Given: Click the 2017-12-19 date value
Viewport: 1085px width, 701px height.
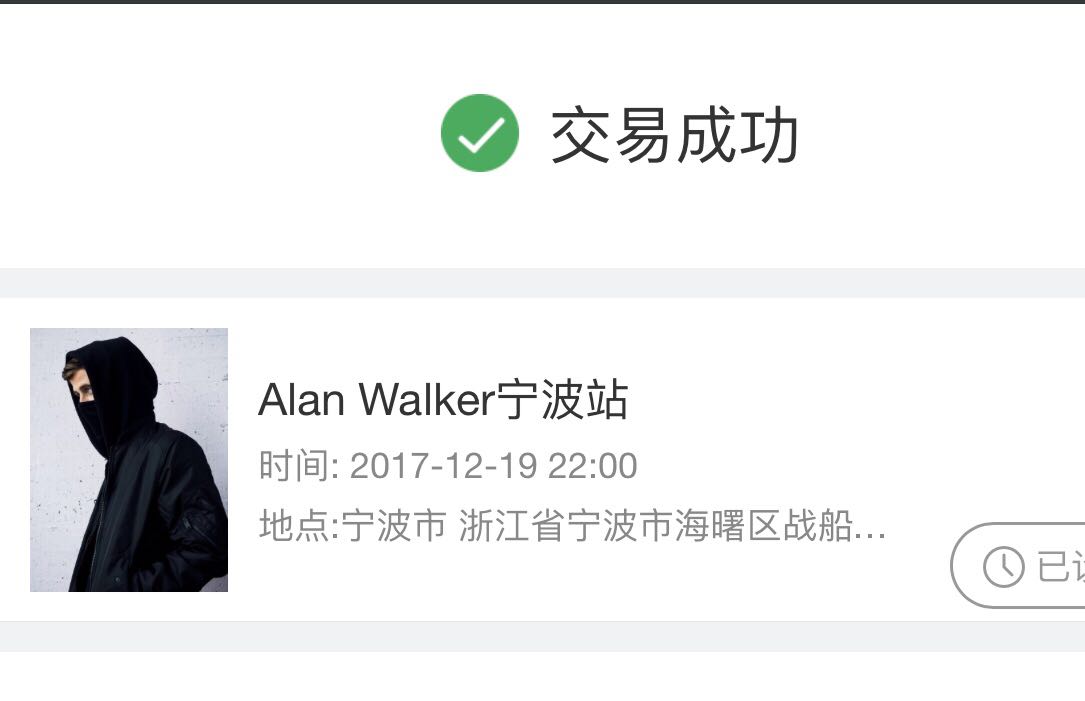Looking at the screenshot, I should pyautogui.click(x=444, y=466).
